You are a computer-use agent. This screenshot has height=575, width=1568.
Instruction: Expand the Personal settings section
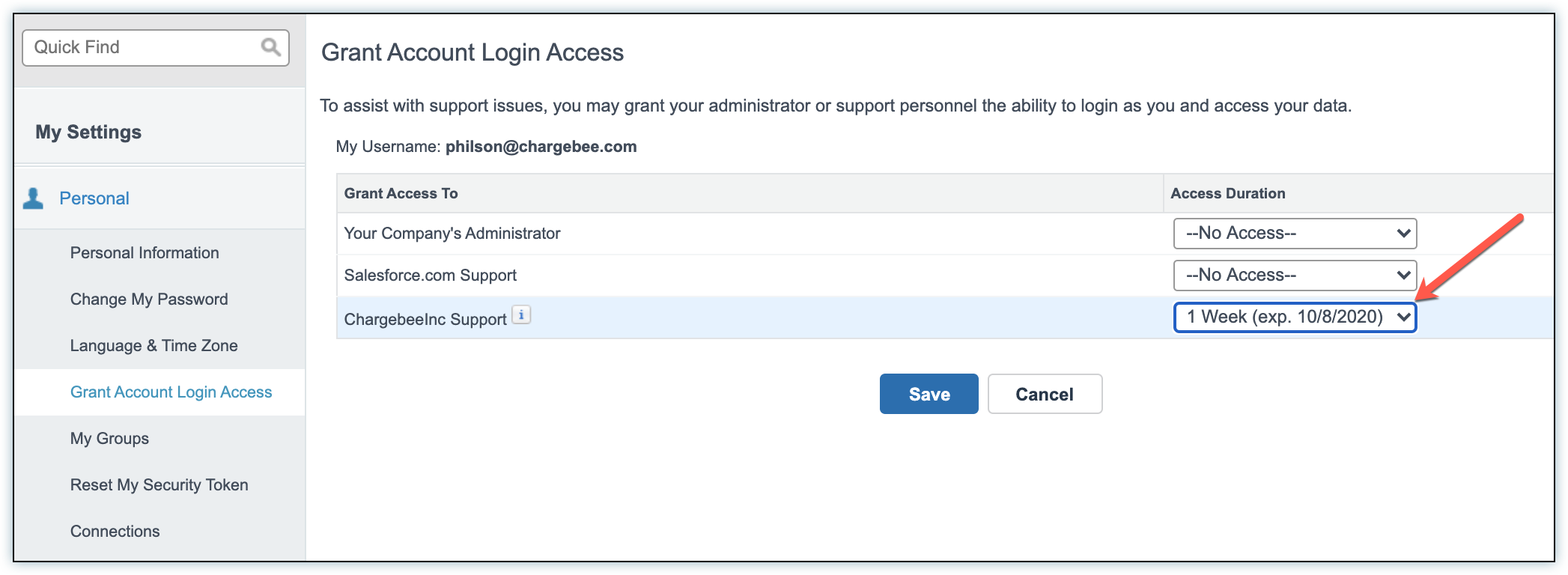[x=94, y=198]
